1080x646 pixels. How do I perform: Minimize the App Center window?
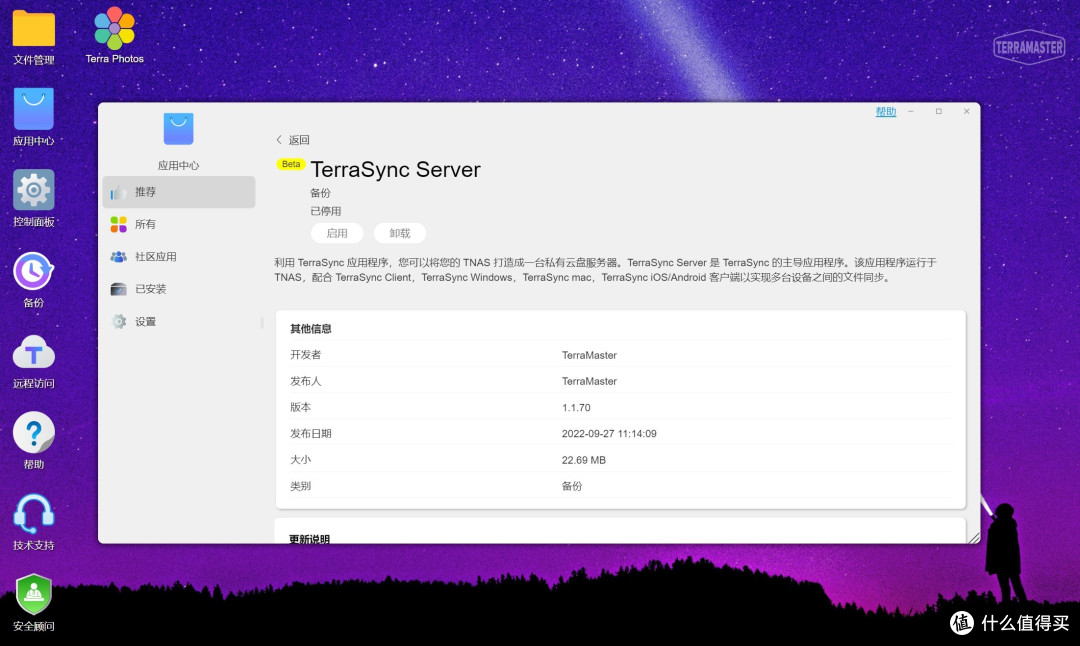911,111
